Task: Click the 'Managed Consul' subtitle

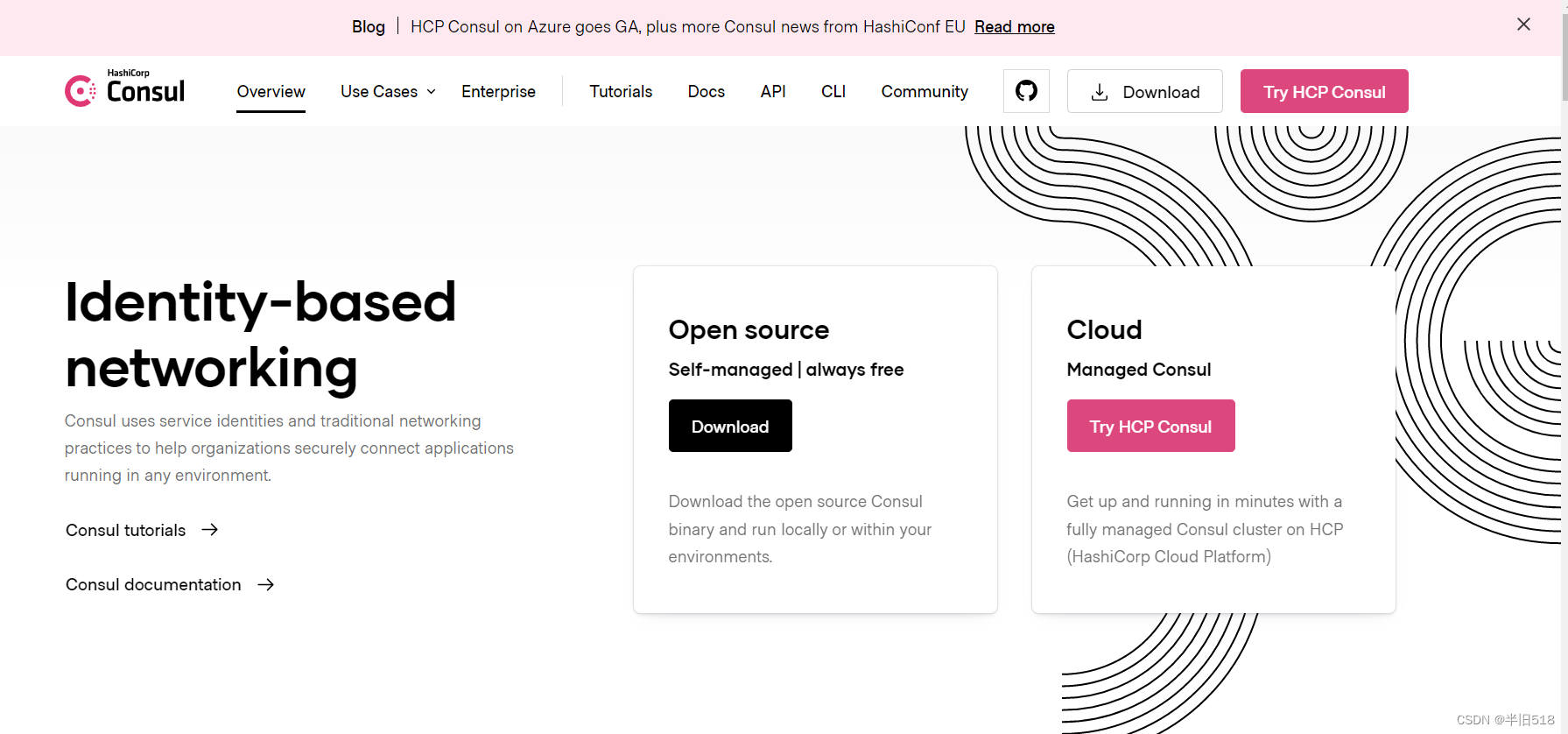Action: pos(1138,370)
